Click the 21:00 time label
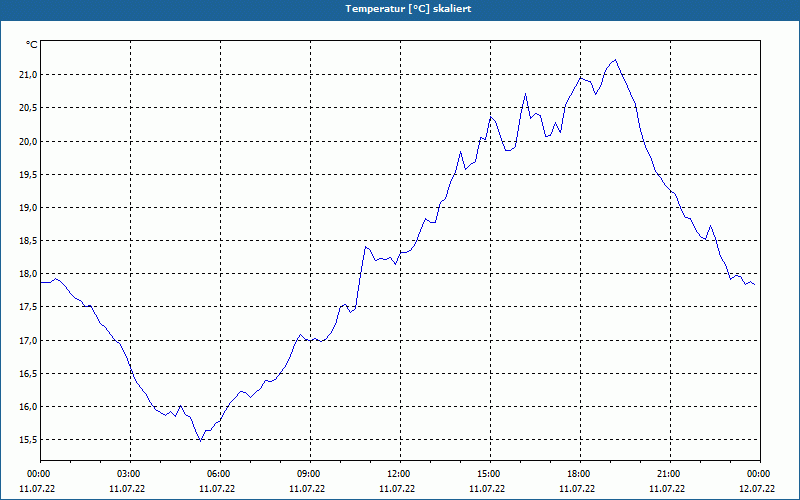Screen dimensions: 800x500 point(670,474)
